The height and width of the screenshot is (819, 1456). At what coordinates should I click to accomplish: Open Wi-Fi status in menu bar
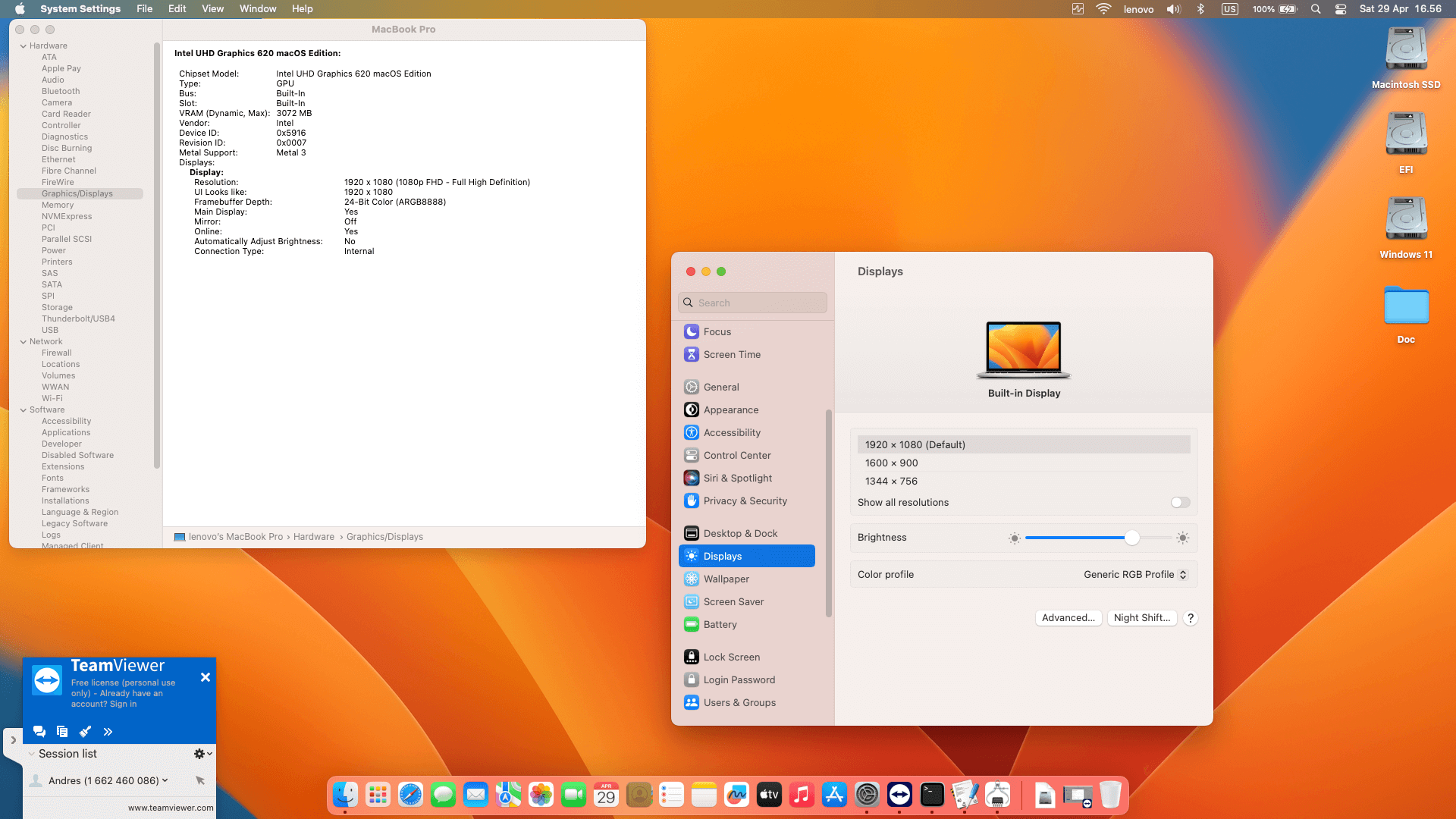point(1103,9)
